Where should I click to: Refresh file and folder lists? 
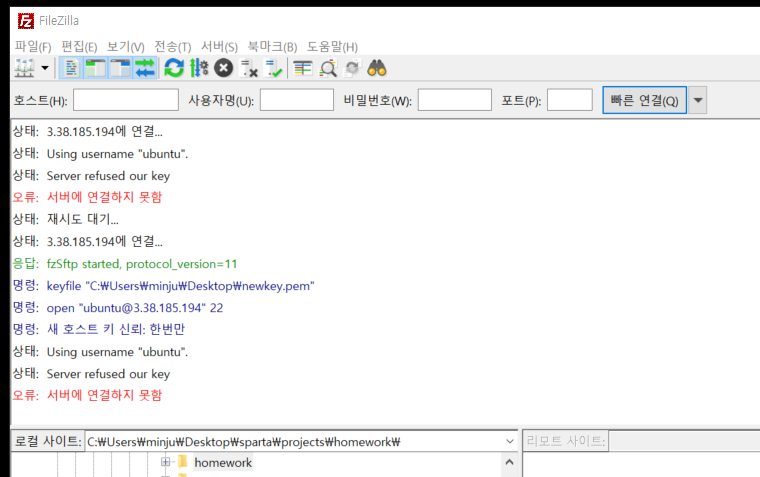[174, 68]
